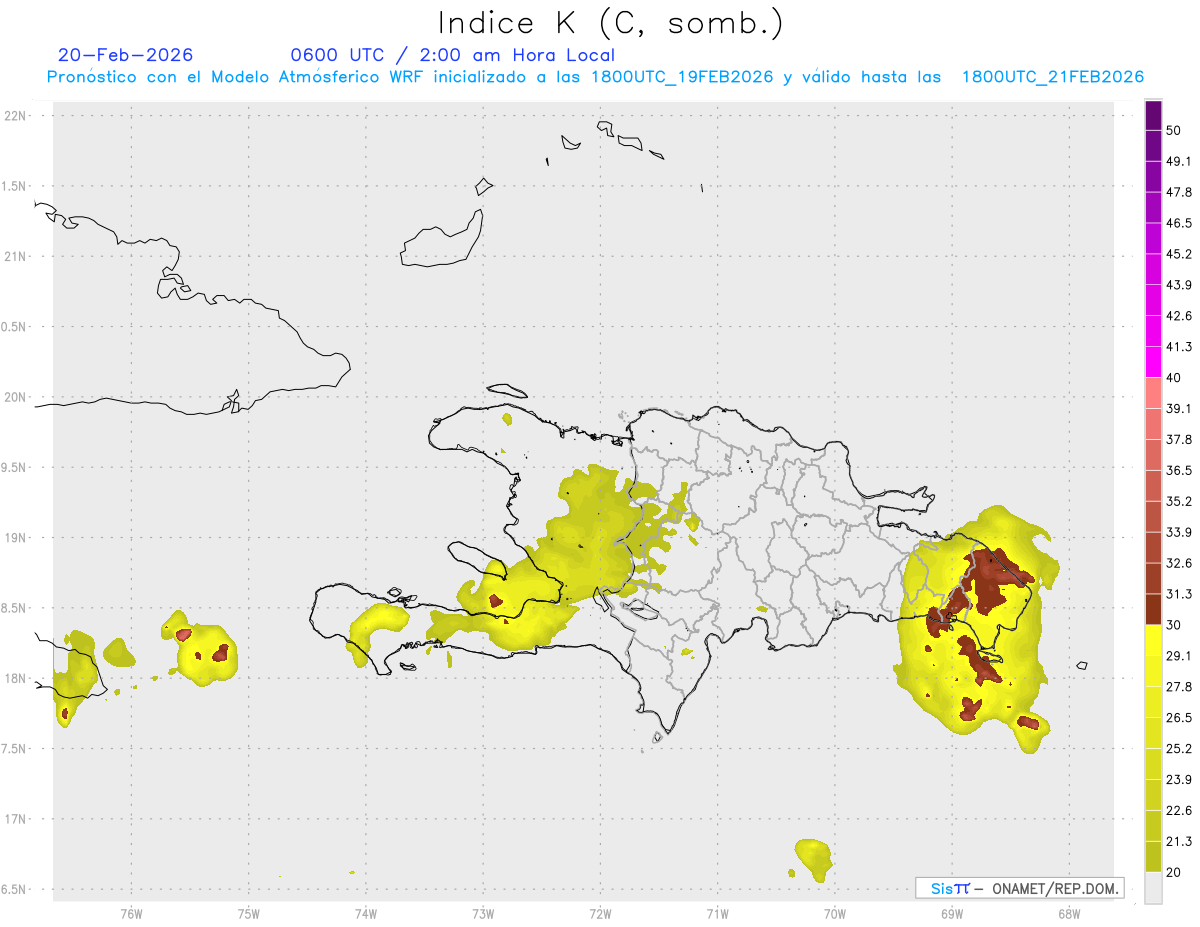Click the legend value '25.2'
The width and height of the screenshot is (1200, 927).
(x=1179, y=748)
